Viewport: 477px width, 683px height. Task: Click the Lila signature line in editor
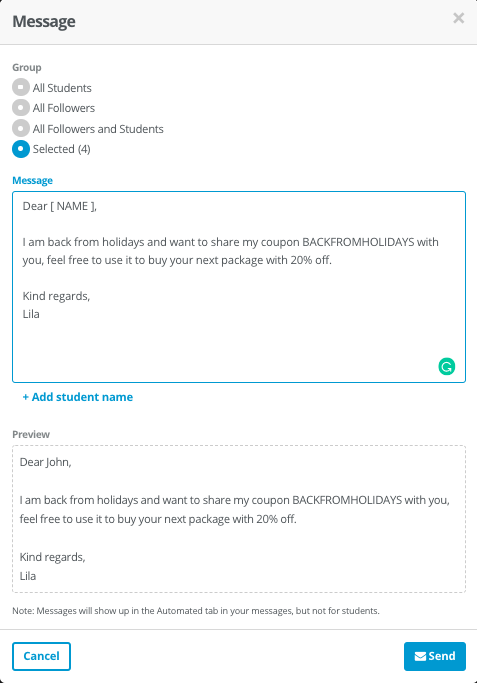[x=31, y=314]
